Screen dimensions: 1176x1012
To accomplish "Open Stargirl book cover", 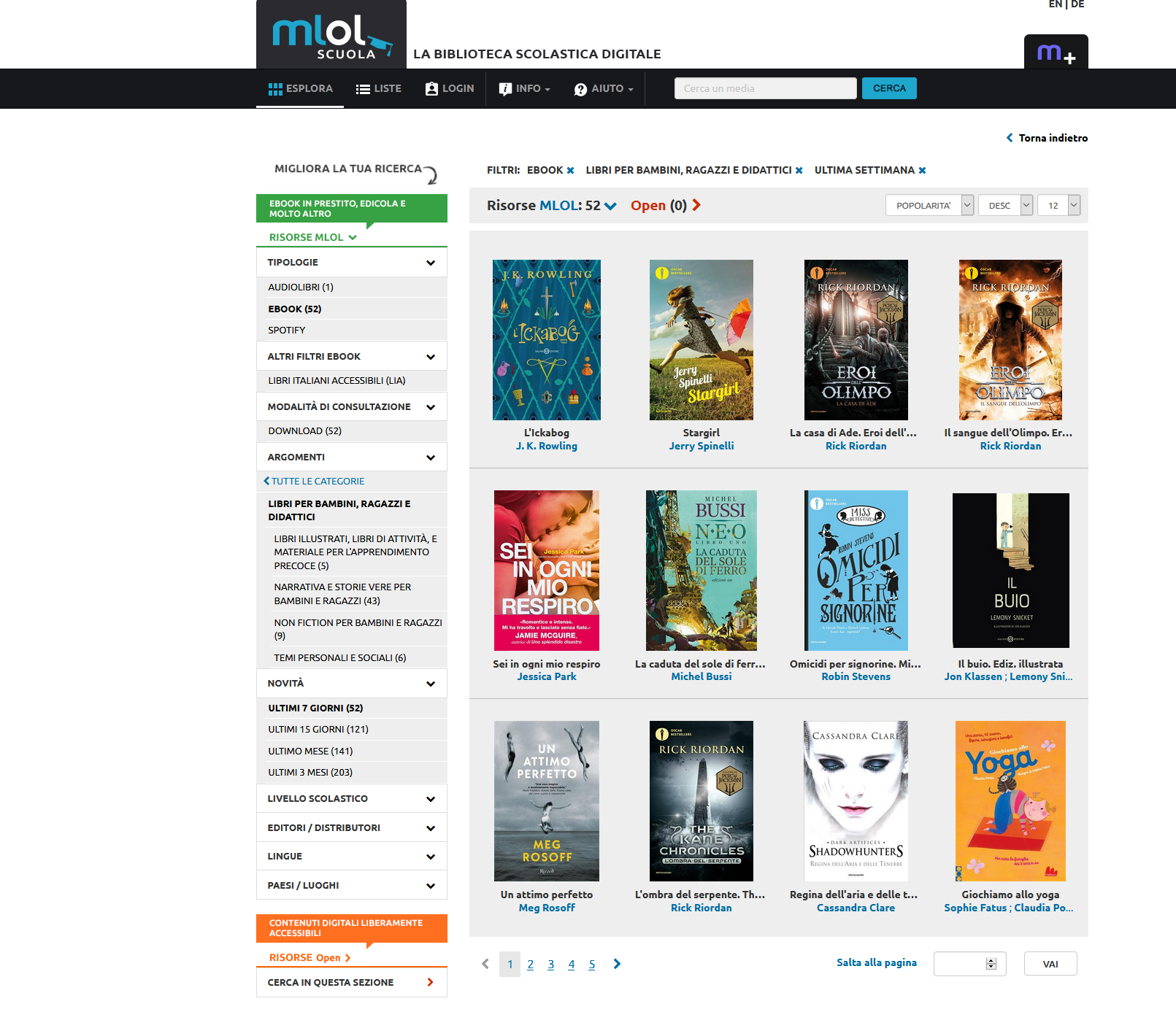I will (x=702, y=340).
